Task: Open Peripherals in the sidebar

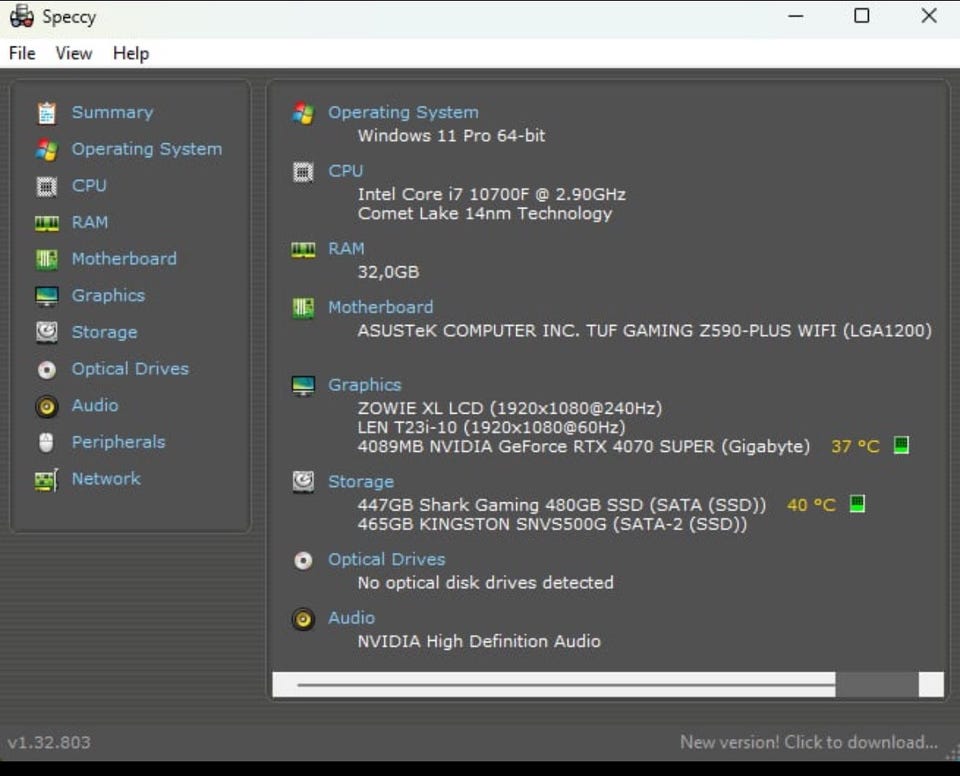Action: coord(119,442)
